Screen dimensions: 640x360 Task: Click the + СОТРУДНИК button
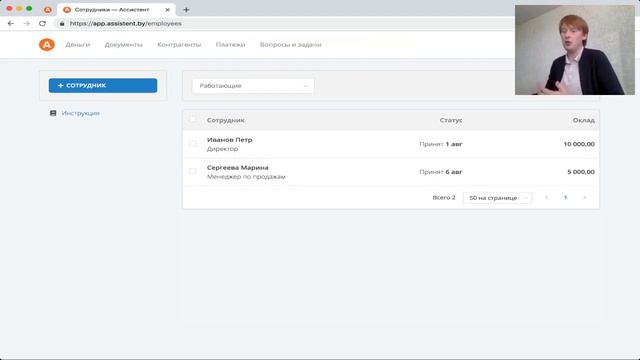click(103, 86)
